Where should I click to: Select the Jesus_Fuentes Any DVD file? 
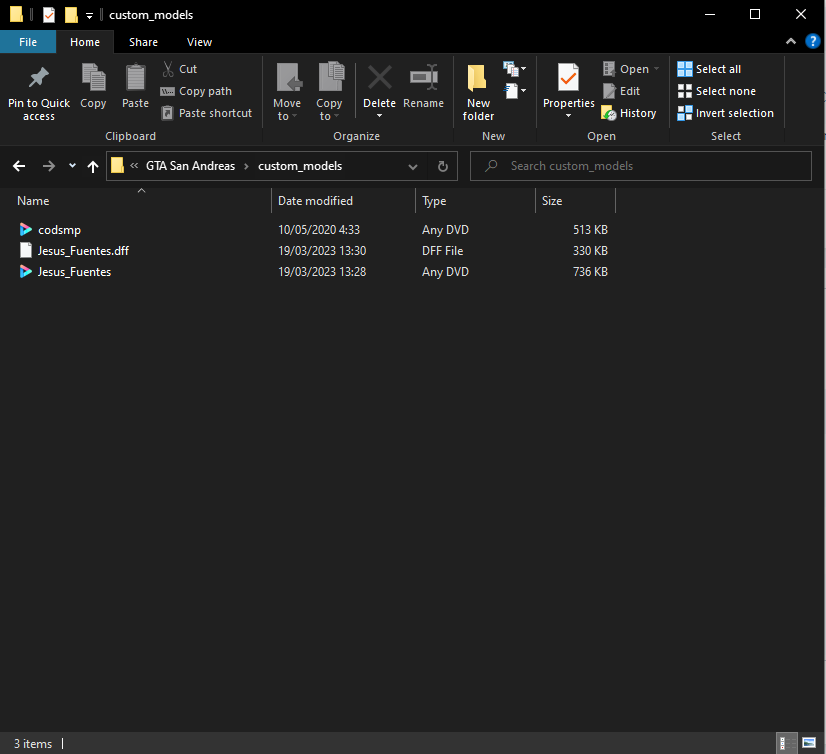(74, 272)
